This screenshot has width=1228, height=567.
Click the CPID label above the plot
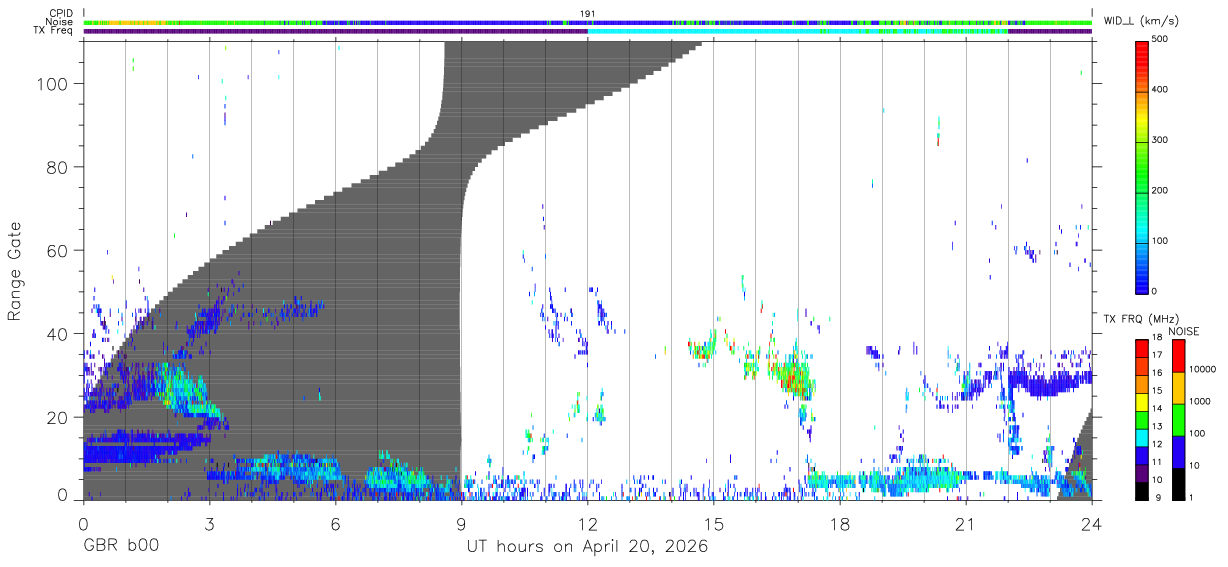[61, 13]
